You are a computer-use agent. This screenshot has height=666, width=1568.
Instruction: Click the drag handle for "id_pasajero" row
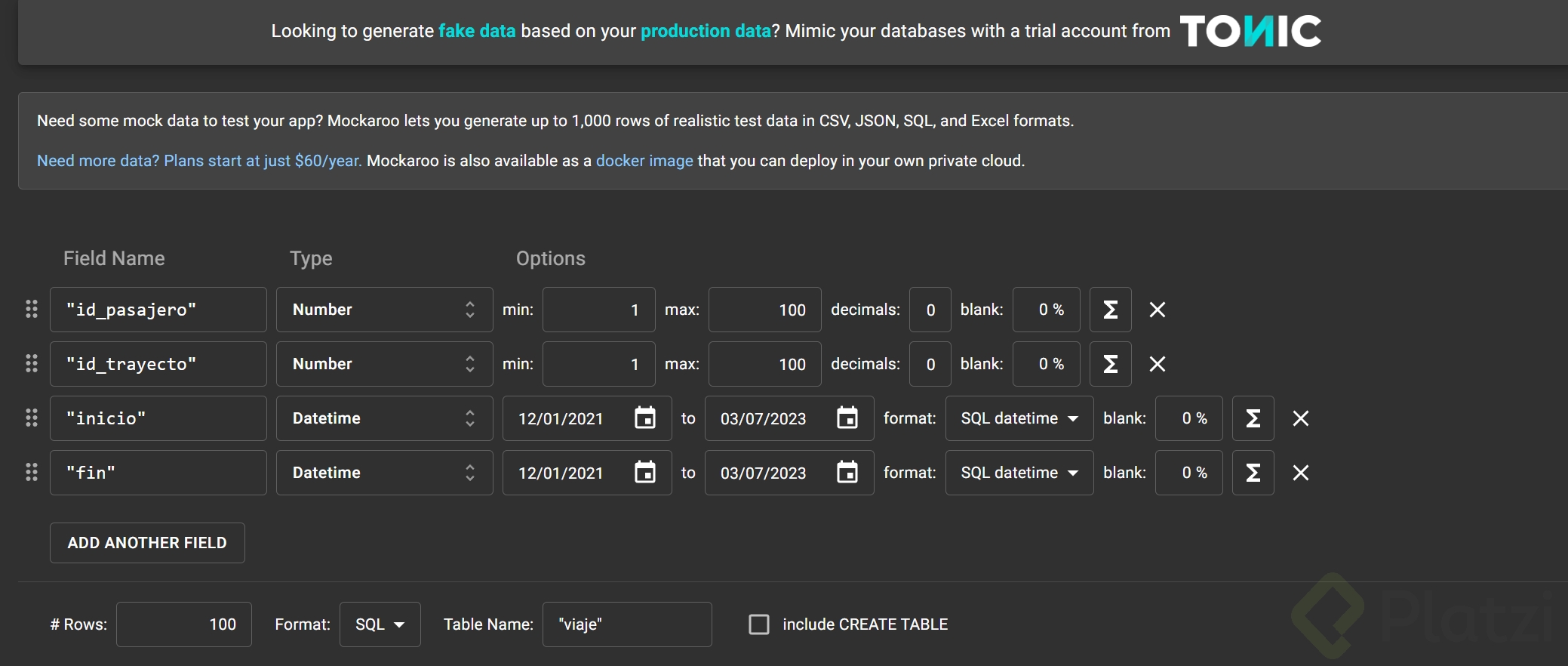click(32, 309)
